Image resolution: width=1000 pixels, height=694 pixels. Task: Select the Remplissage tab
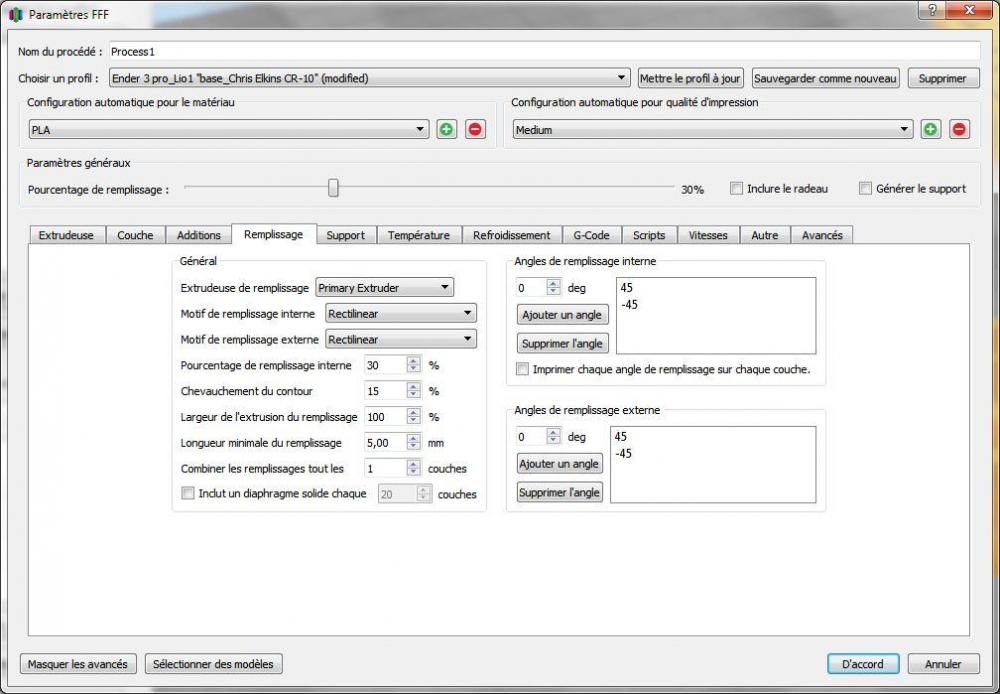point(274,234)
